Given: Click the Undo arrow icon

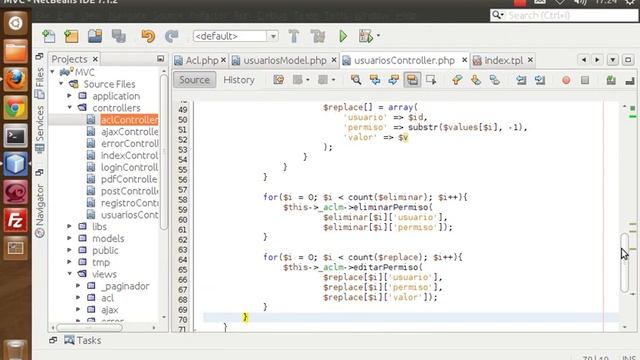Looking at the screenshot, I should click(x=148, y=36).
